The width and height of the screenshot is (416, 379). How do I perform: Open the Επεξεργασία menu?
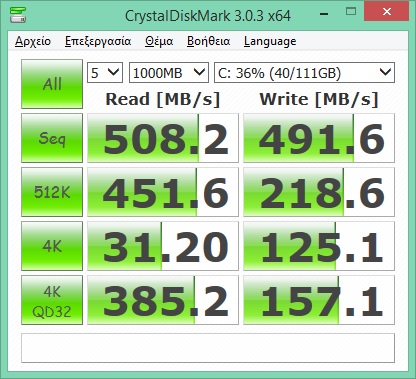[x=98, y=41]
